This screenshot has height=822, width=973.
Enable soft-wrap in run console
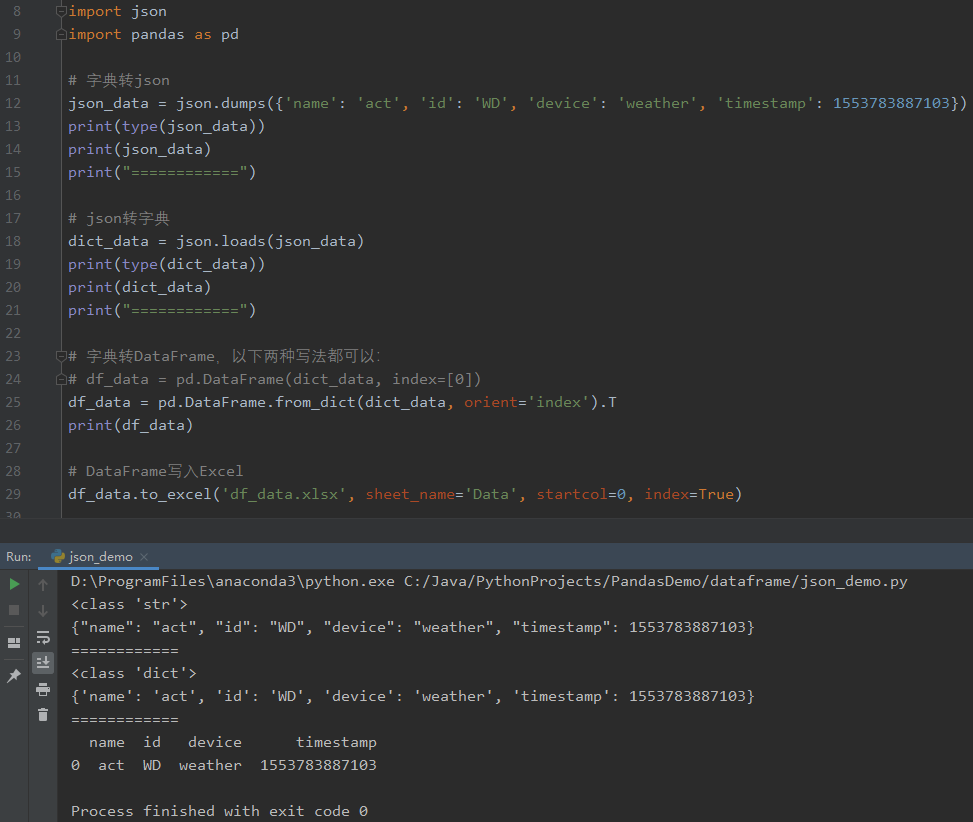coord(42,637)
